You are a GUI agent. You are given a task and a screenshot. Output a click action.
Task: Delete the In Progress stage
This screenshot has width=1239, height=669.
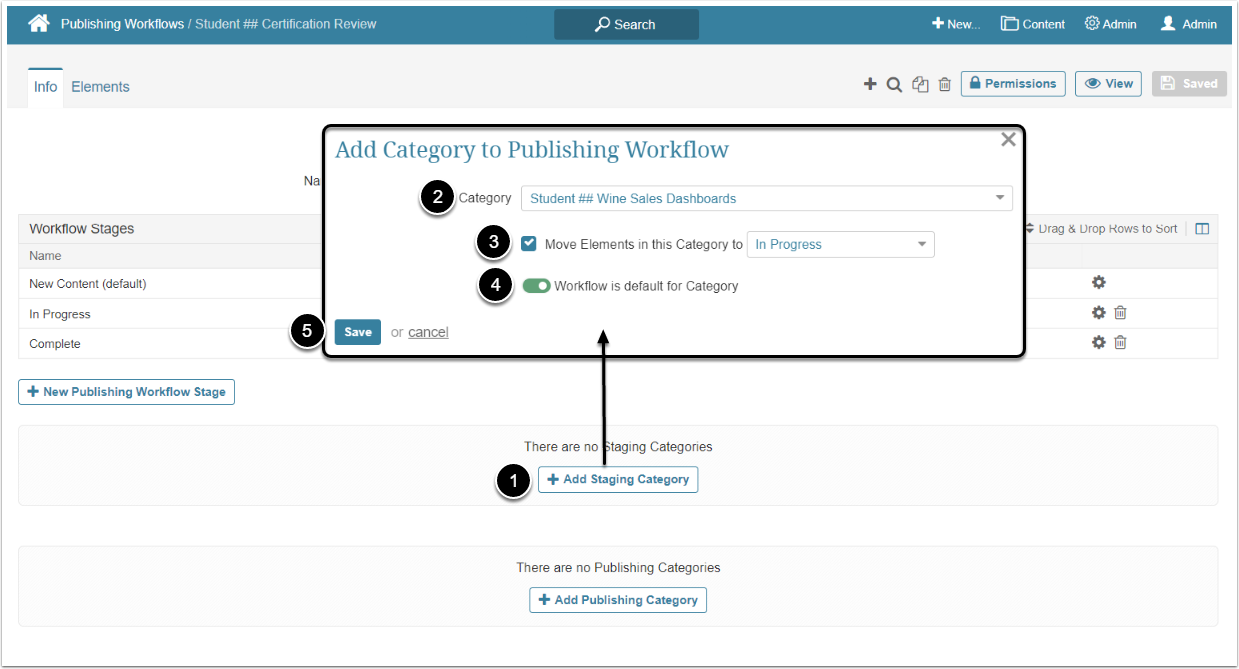click(x=1120, y=313)
